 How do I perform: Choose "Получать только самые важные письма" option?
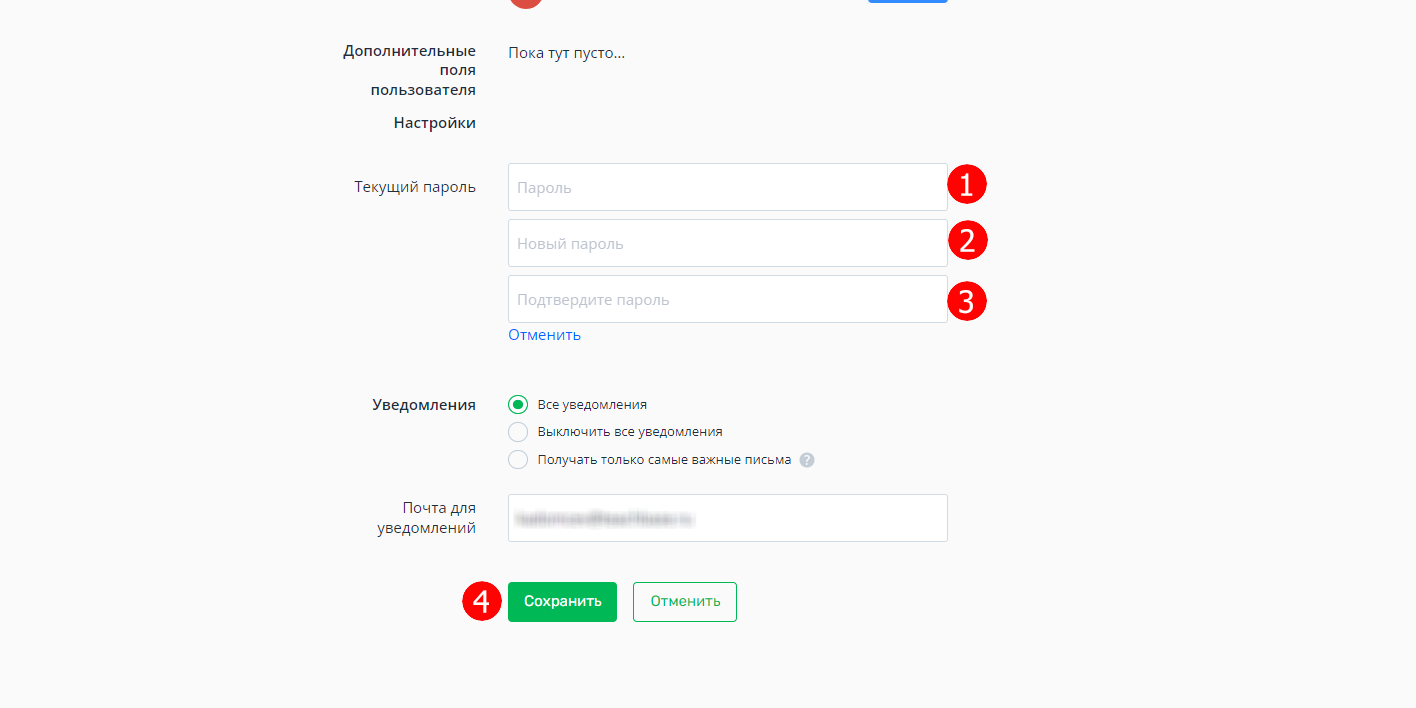pyautogui.click(x=518, y=460)
